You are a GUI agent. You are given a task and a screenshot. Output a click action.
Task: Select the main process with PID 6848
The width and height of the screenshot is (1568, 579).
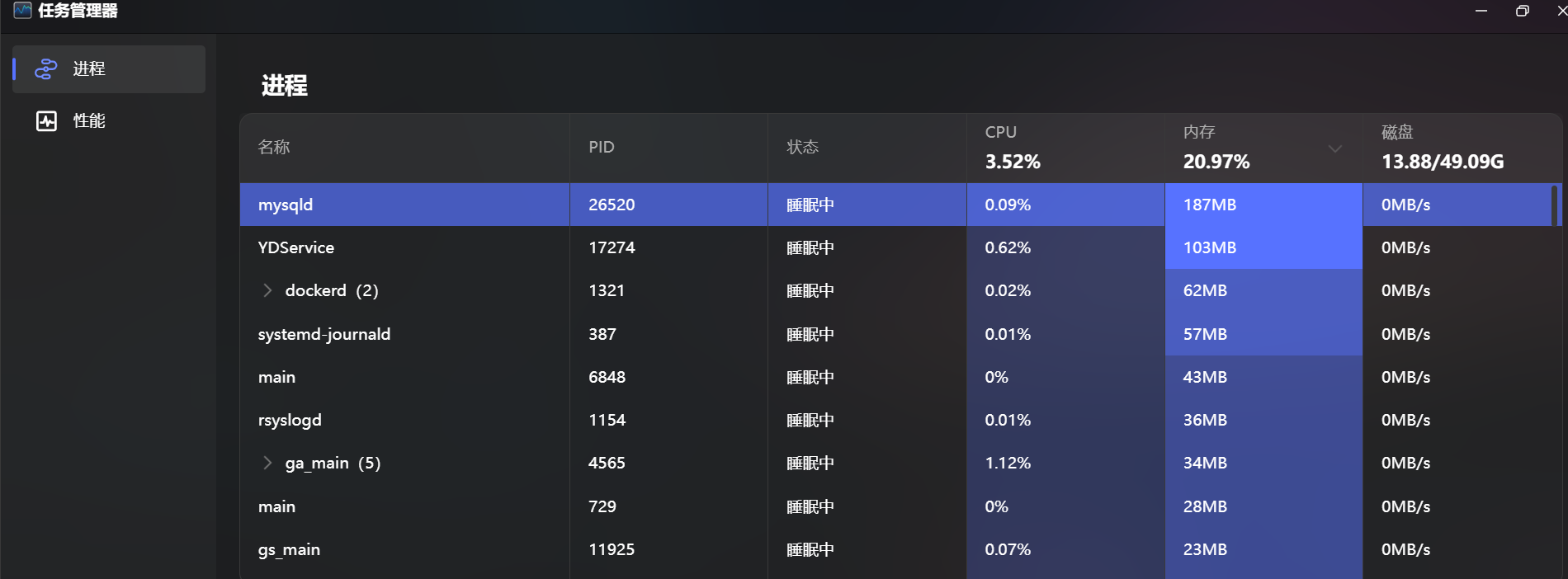click(896, 377)
